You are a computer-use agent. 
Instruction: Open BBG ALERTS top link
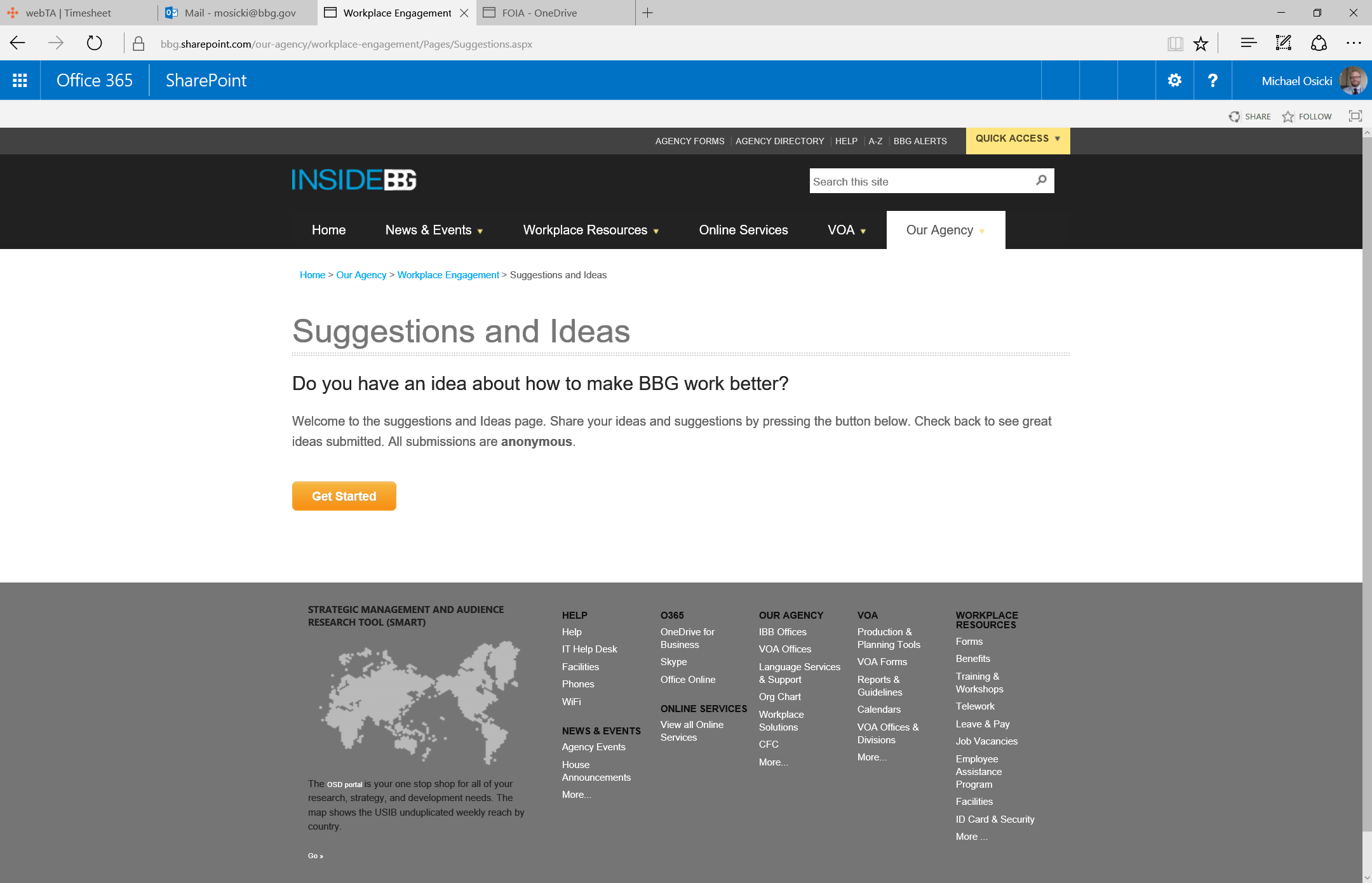pos(920,141)
